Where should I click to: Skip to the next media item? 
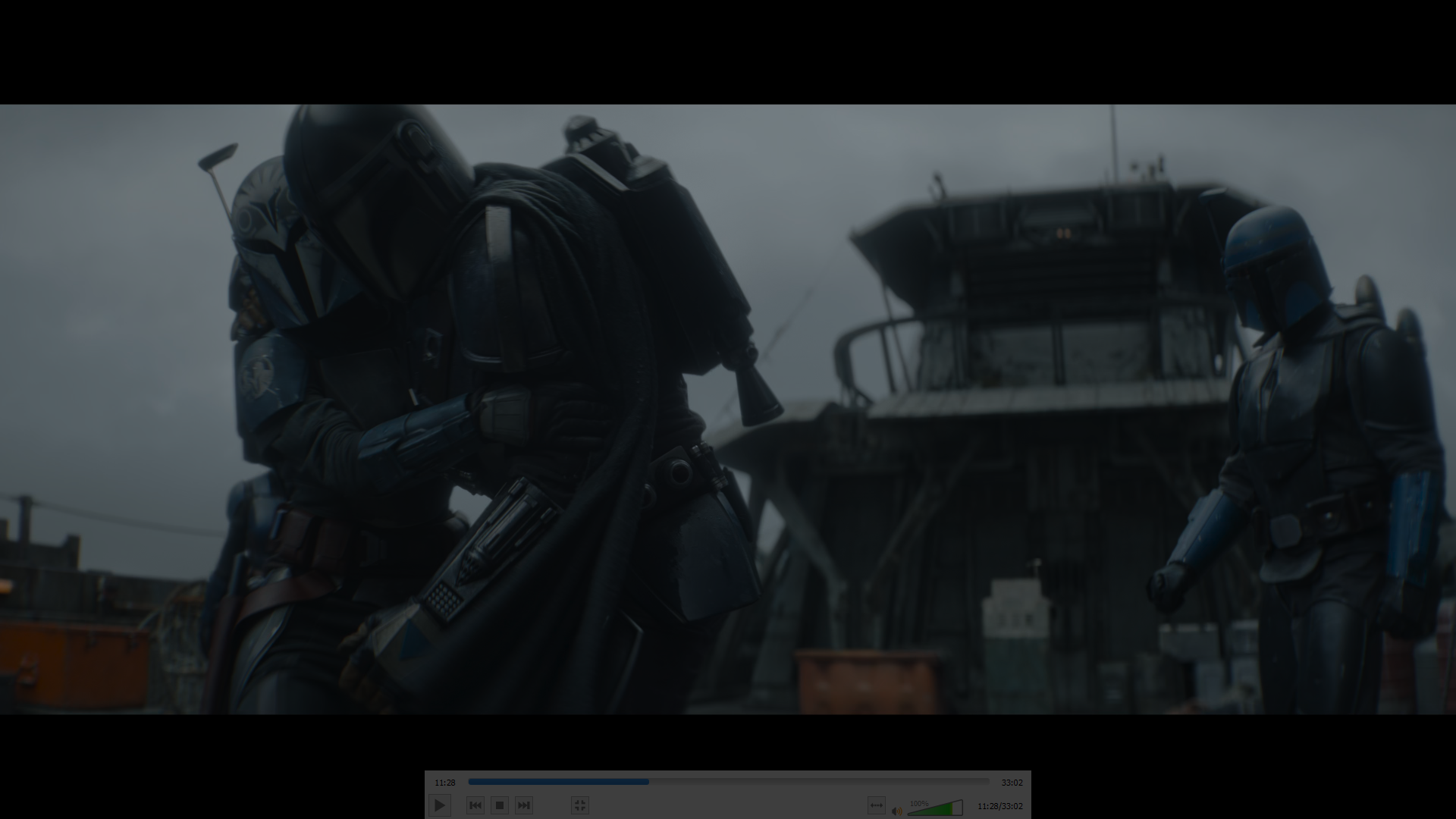click(x=524, y=805)
